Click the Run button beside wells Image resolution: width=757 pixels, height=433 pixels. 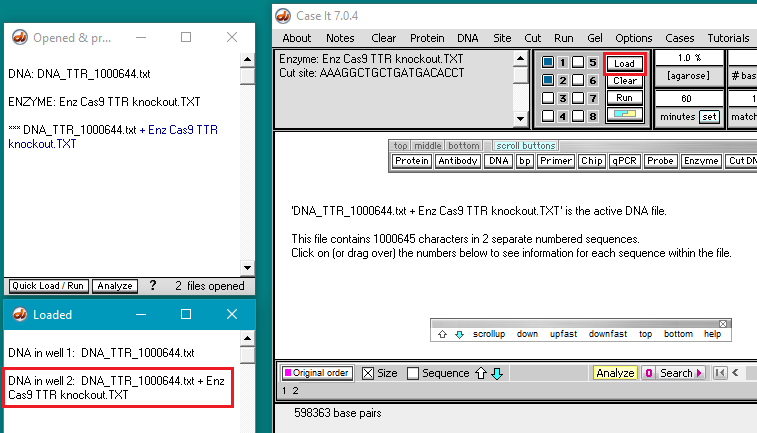624,98
